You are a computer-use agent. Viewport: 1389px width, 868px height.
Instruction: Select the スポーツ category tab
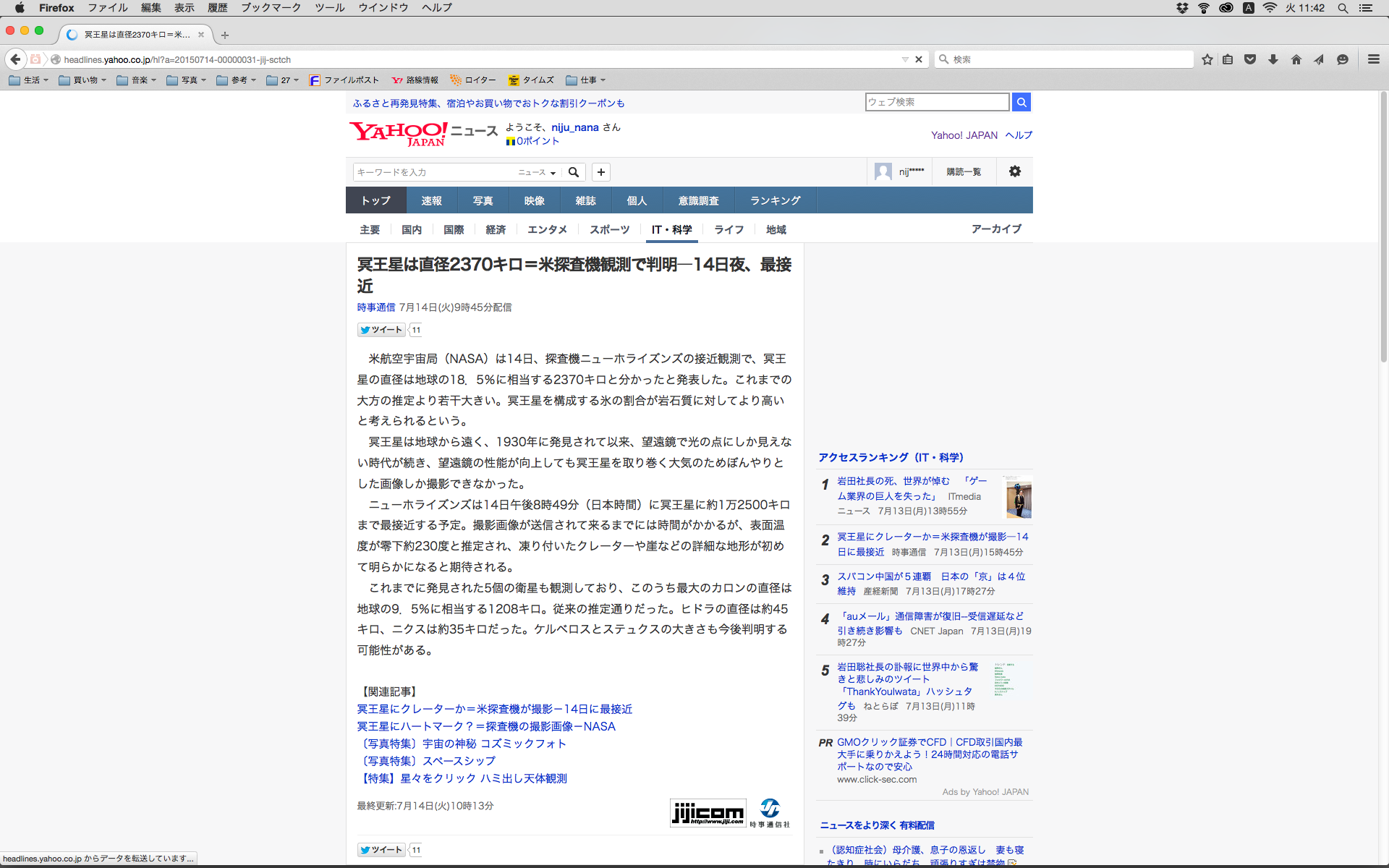click(609, 229)
